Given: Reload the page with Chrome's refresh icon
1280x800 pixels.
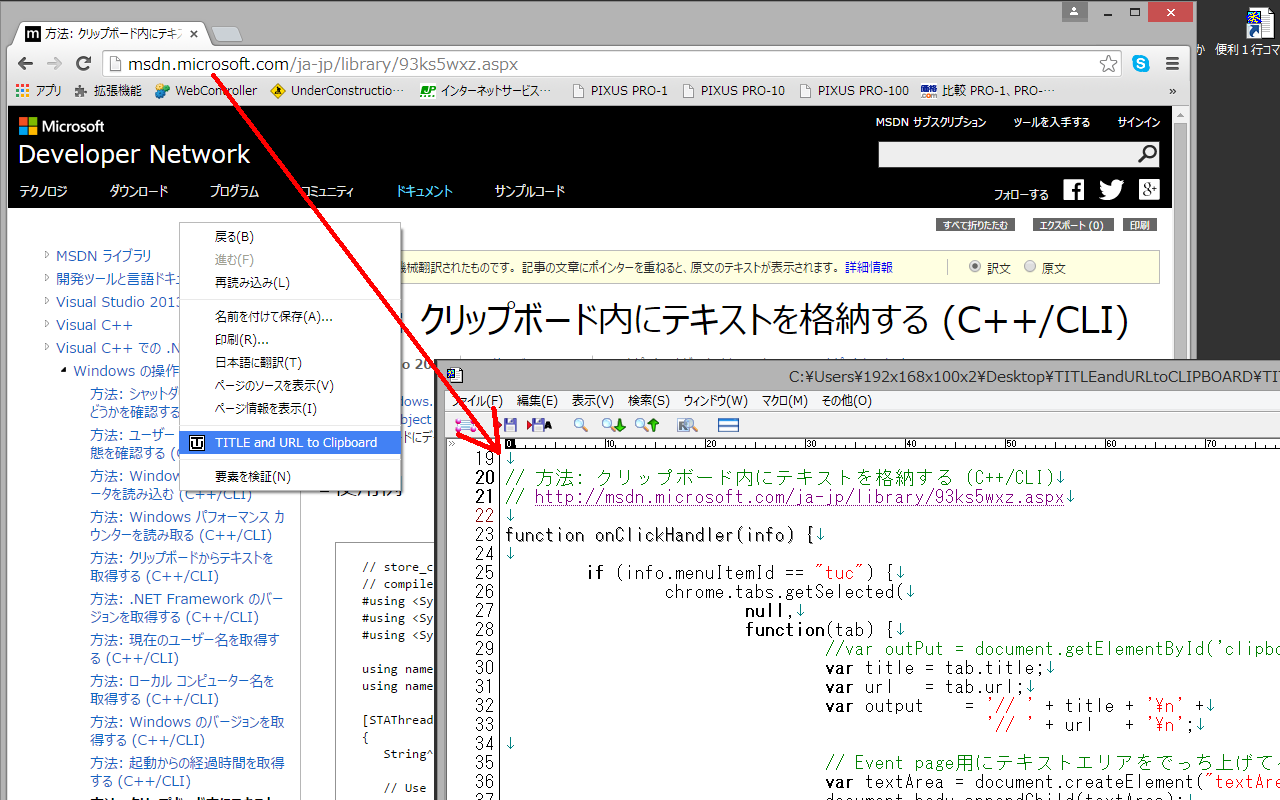Looking at the screenshot, I should (x=84, y=64).
